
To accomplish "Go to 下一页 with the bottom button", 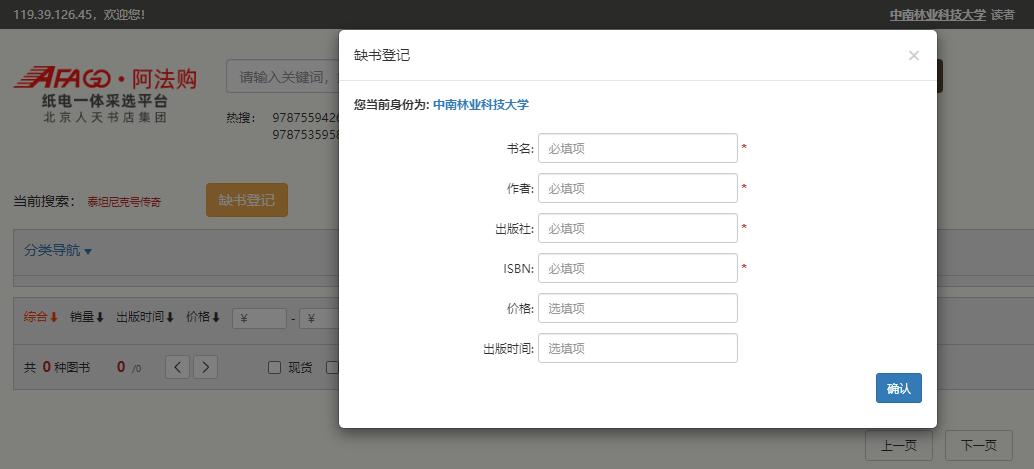I will [x=978, y=446].
